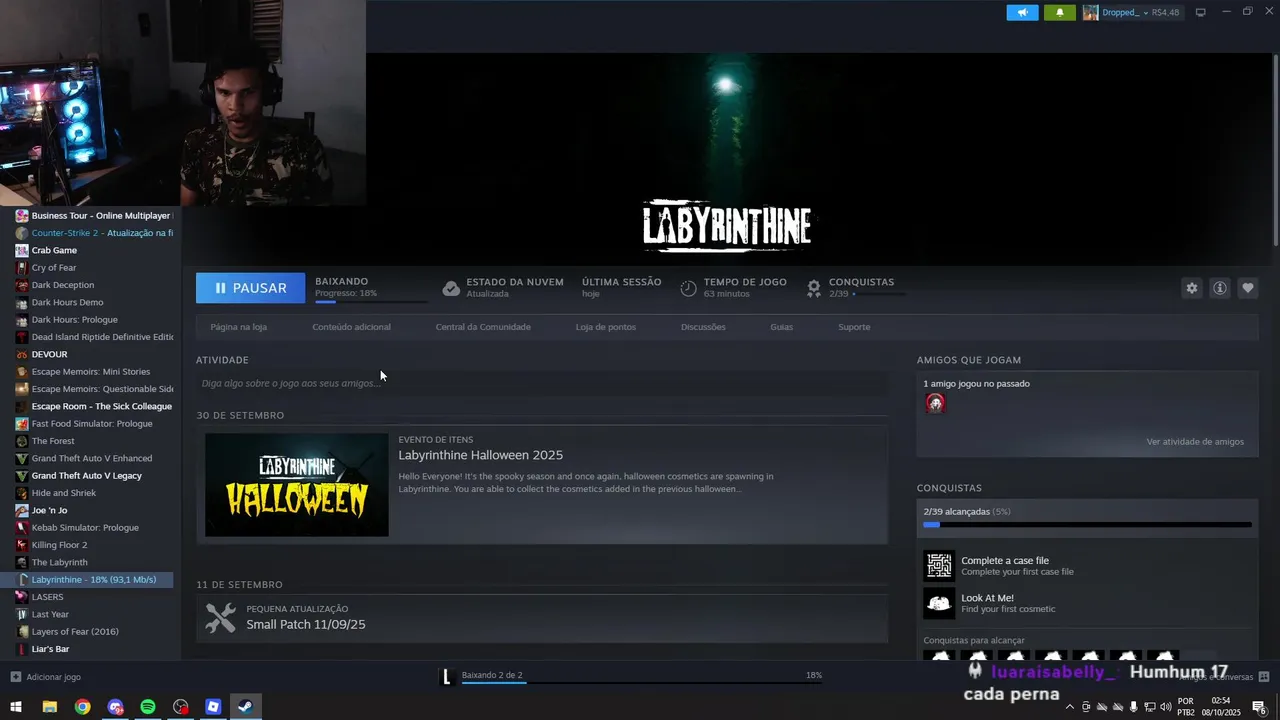The width and height of the screenshot is (1280, 720).
Task: Click the small patch wrench icon
Action: point(220,618)
